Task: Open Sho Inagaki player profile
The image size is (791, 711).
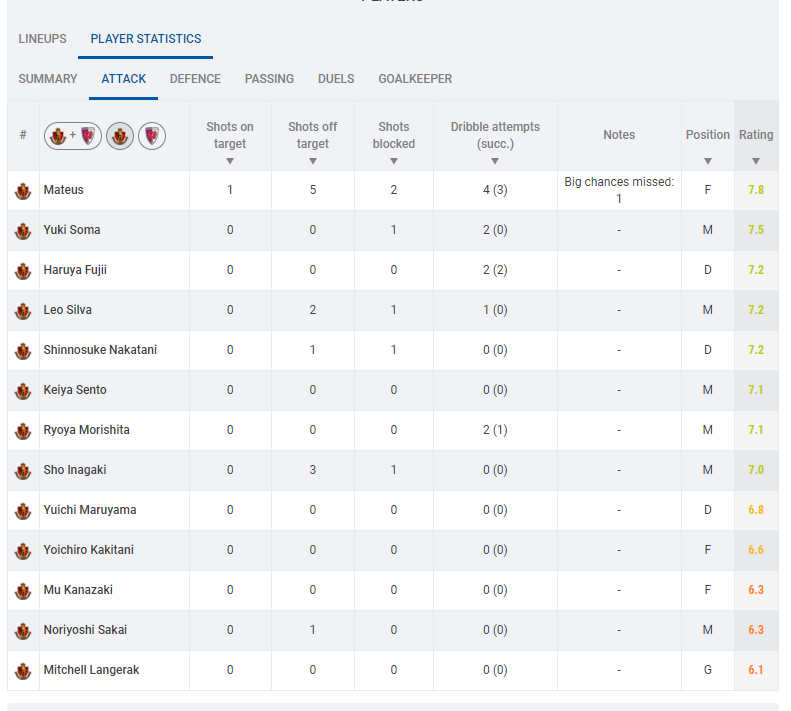Action: 75,470
